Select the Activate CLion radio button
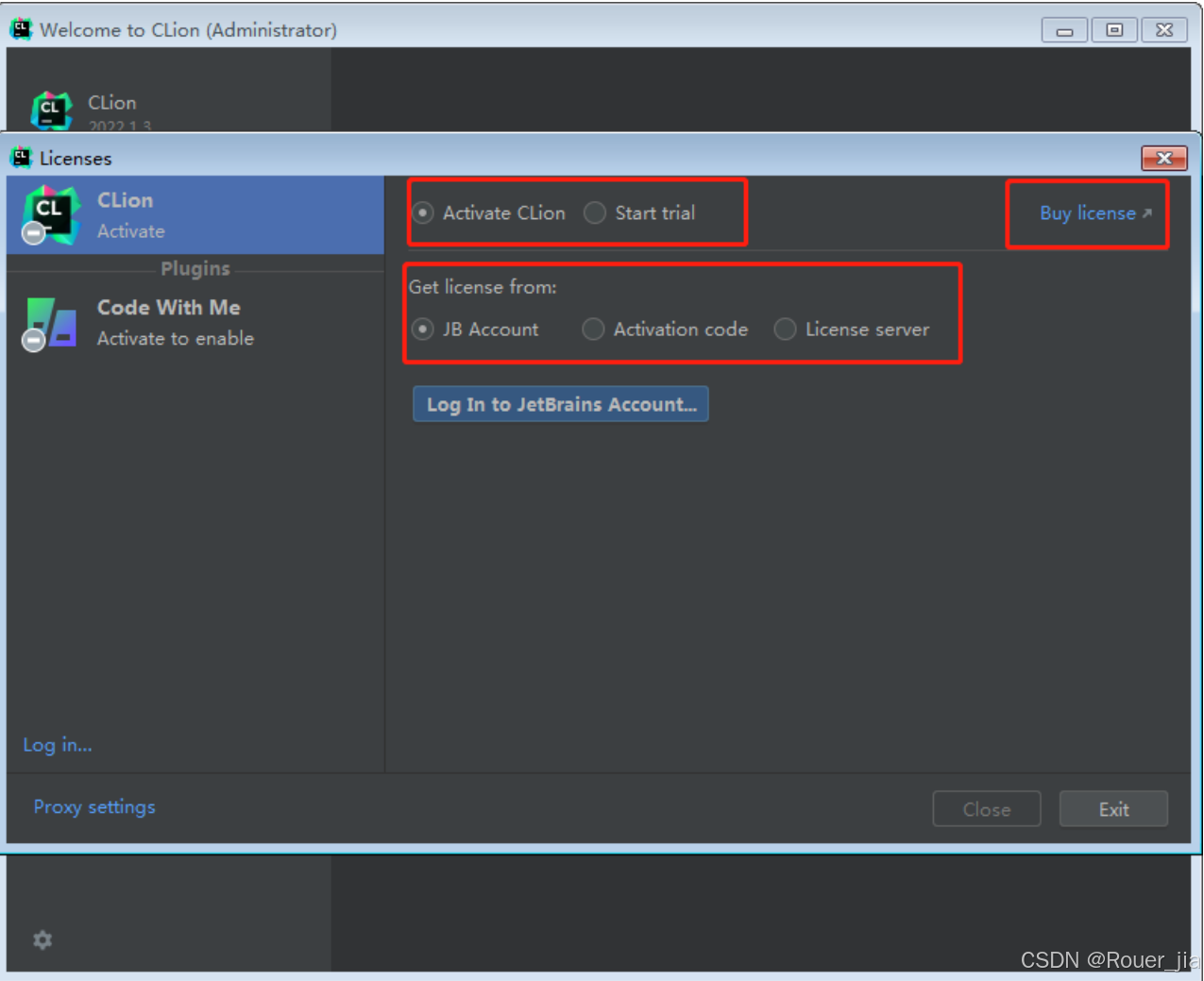The image size is (1204, 981). pyautogui.click(x=423, y=213)
